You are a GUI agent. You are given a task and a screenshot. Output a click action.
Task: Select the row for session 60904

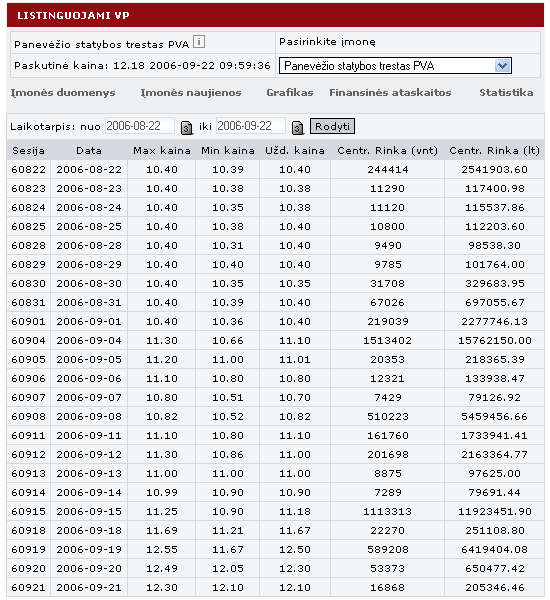275,341
